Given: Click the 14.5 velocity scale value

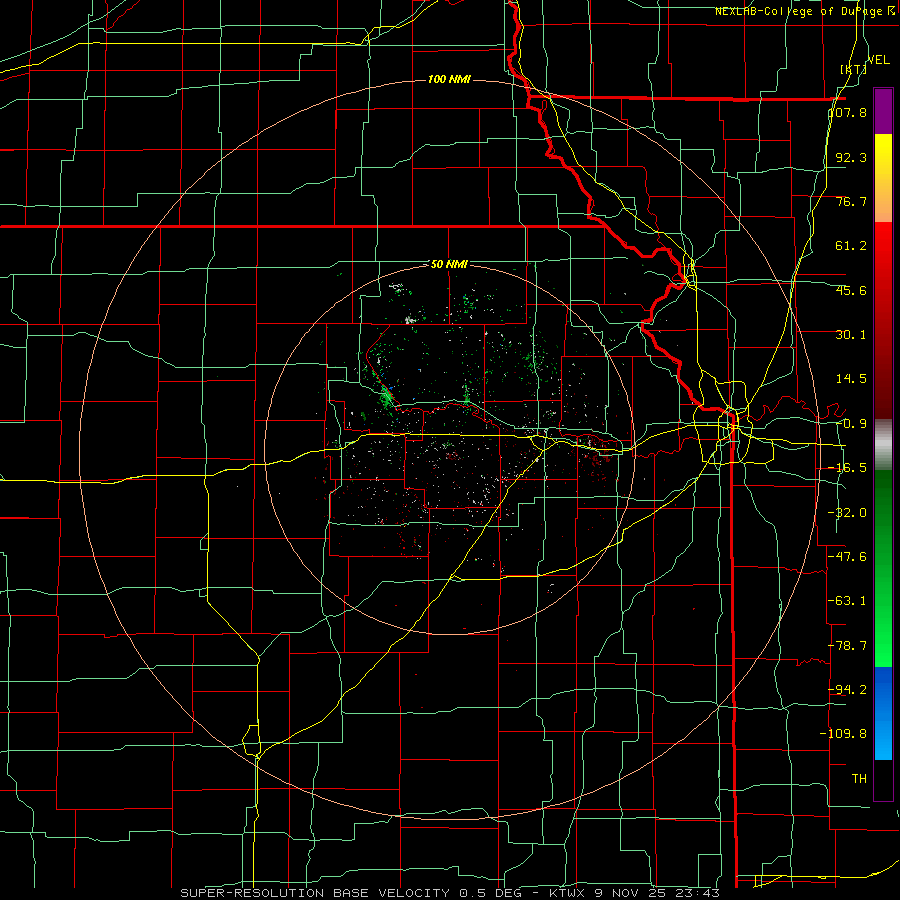Looking at the screenshot, I should click(x=851, y=379).
